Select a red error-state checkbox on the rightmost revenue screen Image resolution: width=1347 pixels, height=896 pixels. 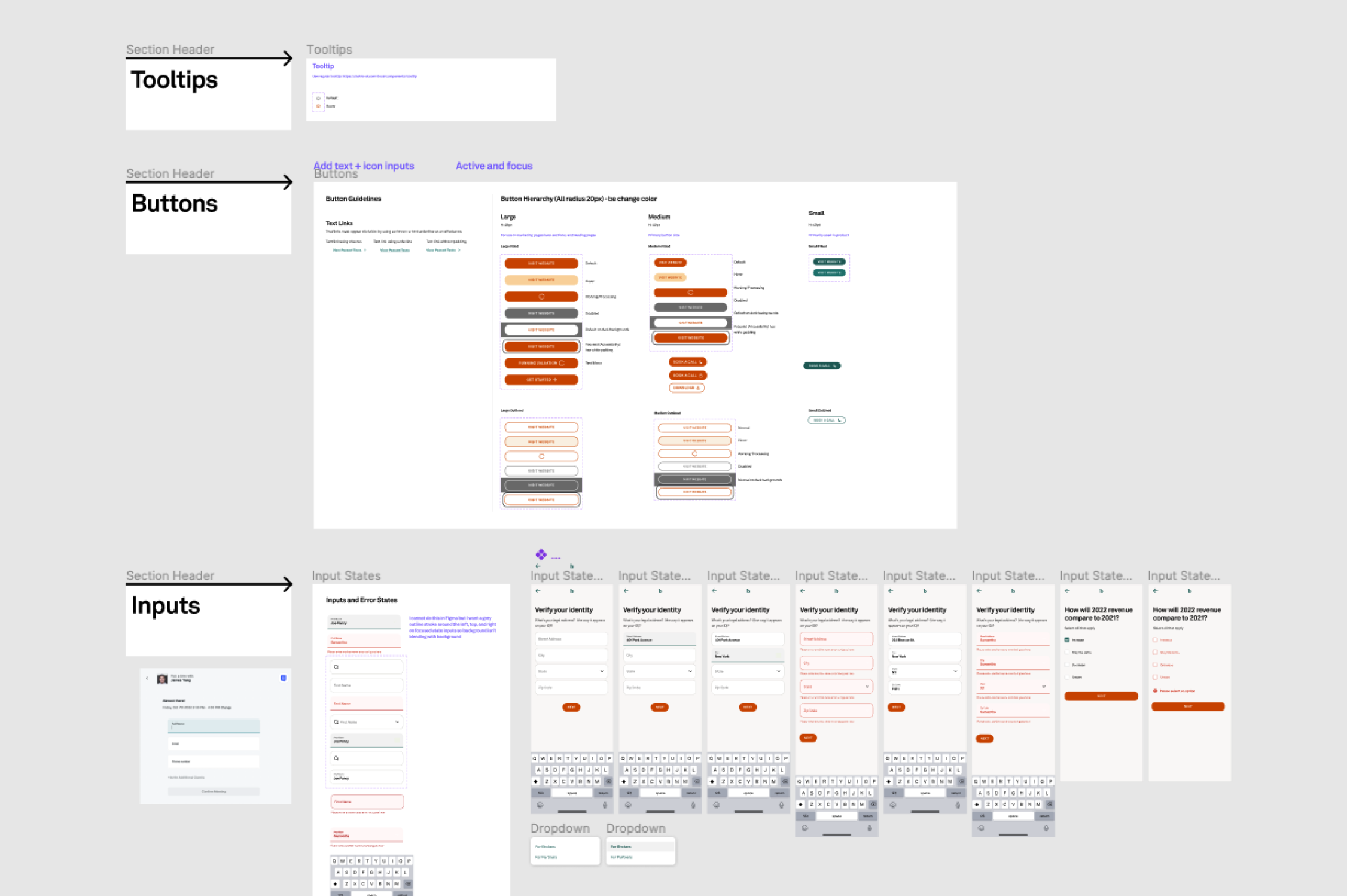pyautogui.click(x=1155, y=640)
